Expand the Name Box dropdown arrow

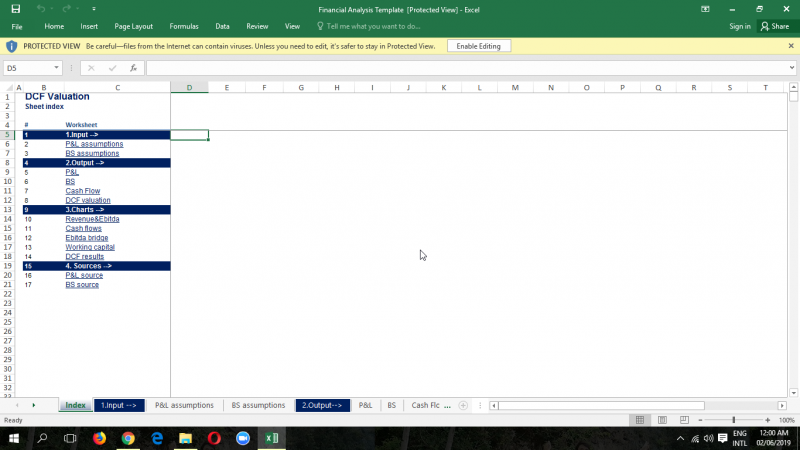pos(57,68)
